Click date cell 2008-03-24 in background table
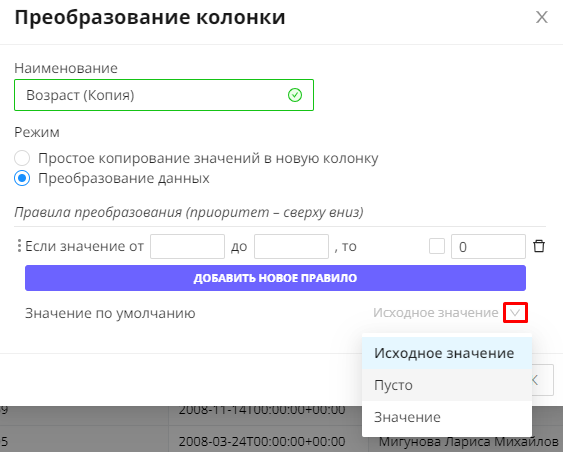 click(x=262, y=441)
